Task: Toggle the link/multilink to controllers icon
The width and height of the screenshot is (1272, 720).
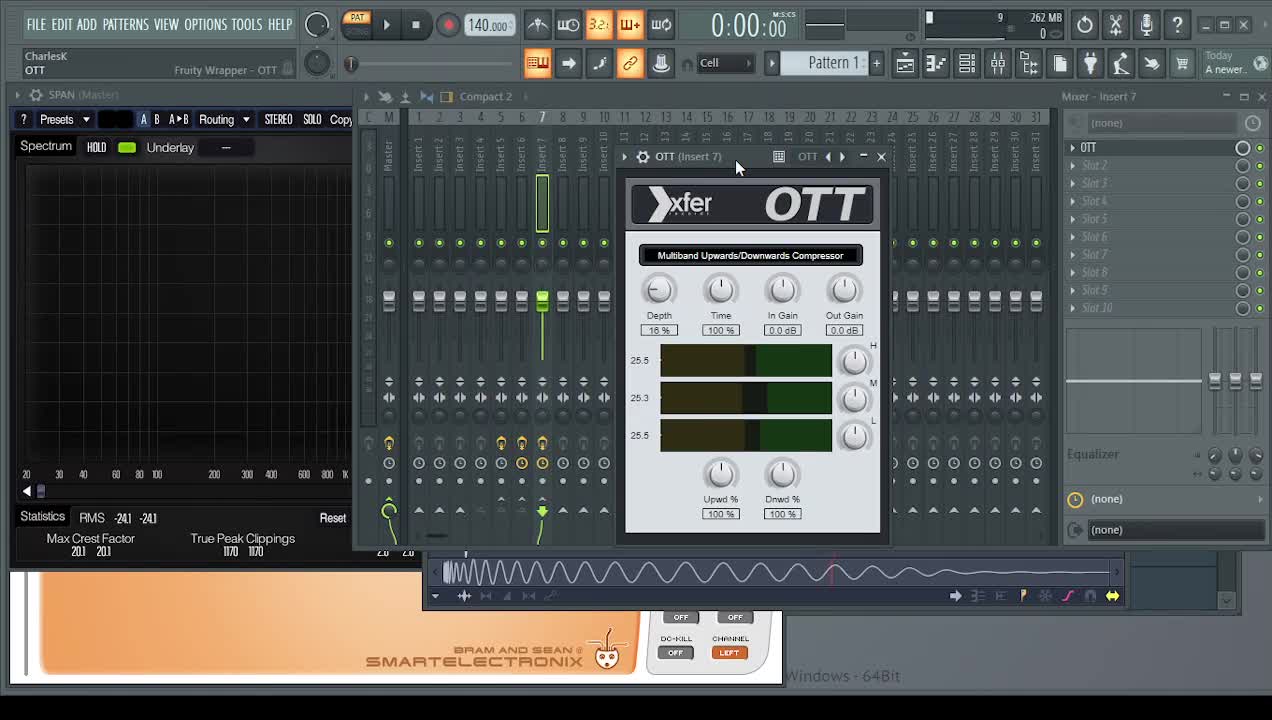Action: [x=630, y=64]
